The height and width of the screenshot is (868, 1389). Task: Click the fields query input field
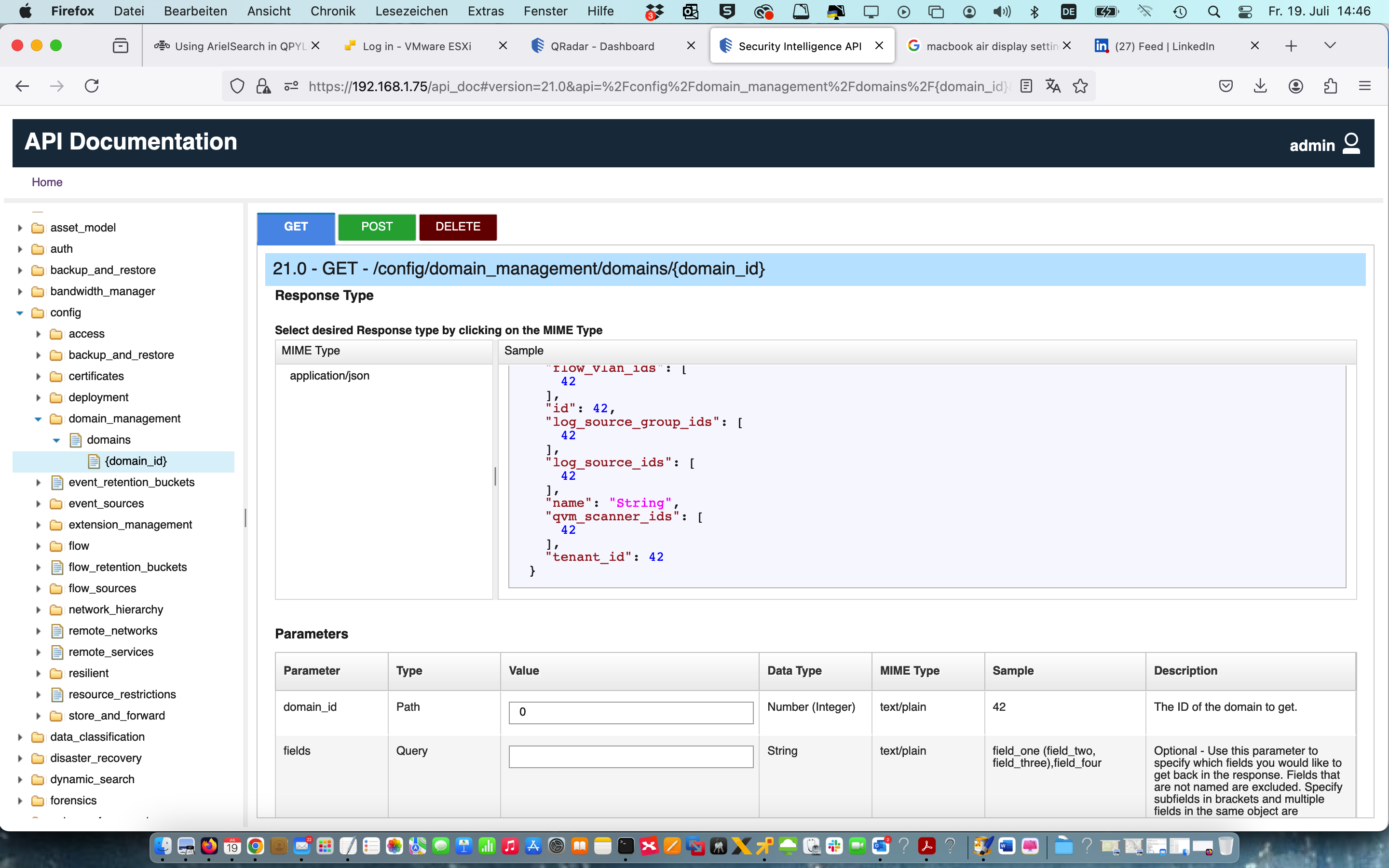point(631,757)
